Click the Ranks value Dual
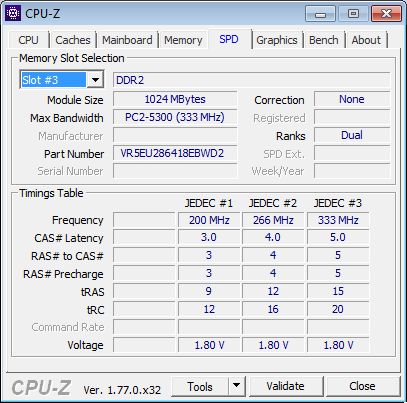The image size is (407, 403). 352,135
